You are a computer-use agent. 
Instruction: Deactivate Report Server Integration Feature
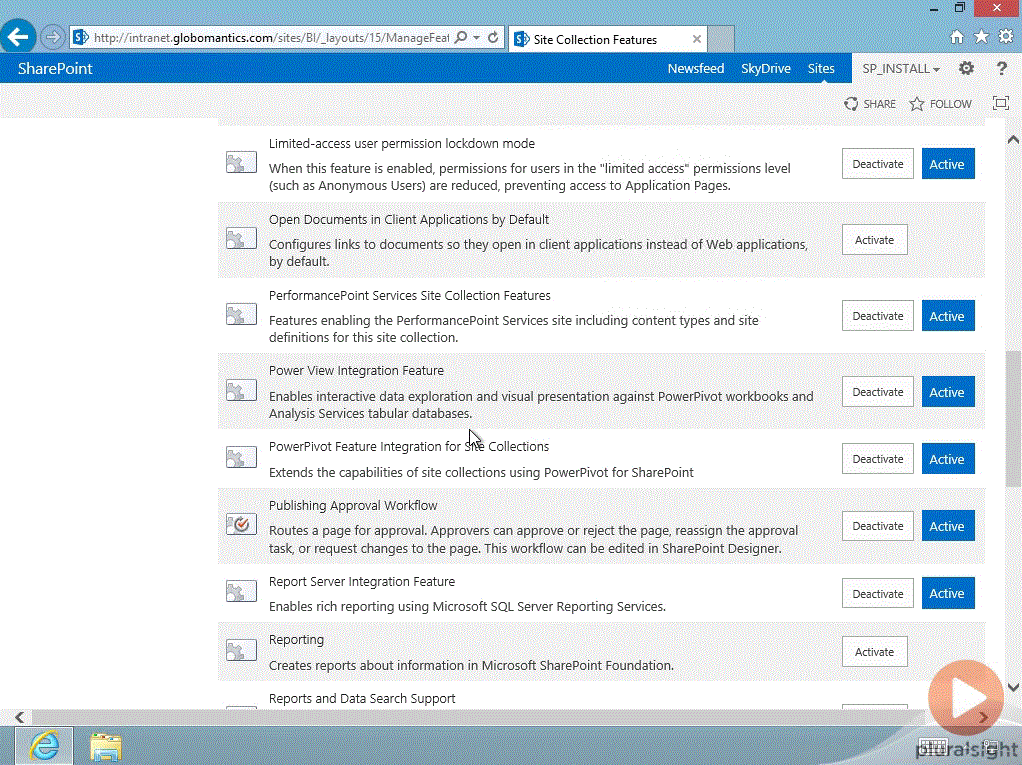tap(877, 594)
